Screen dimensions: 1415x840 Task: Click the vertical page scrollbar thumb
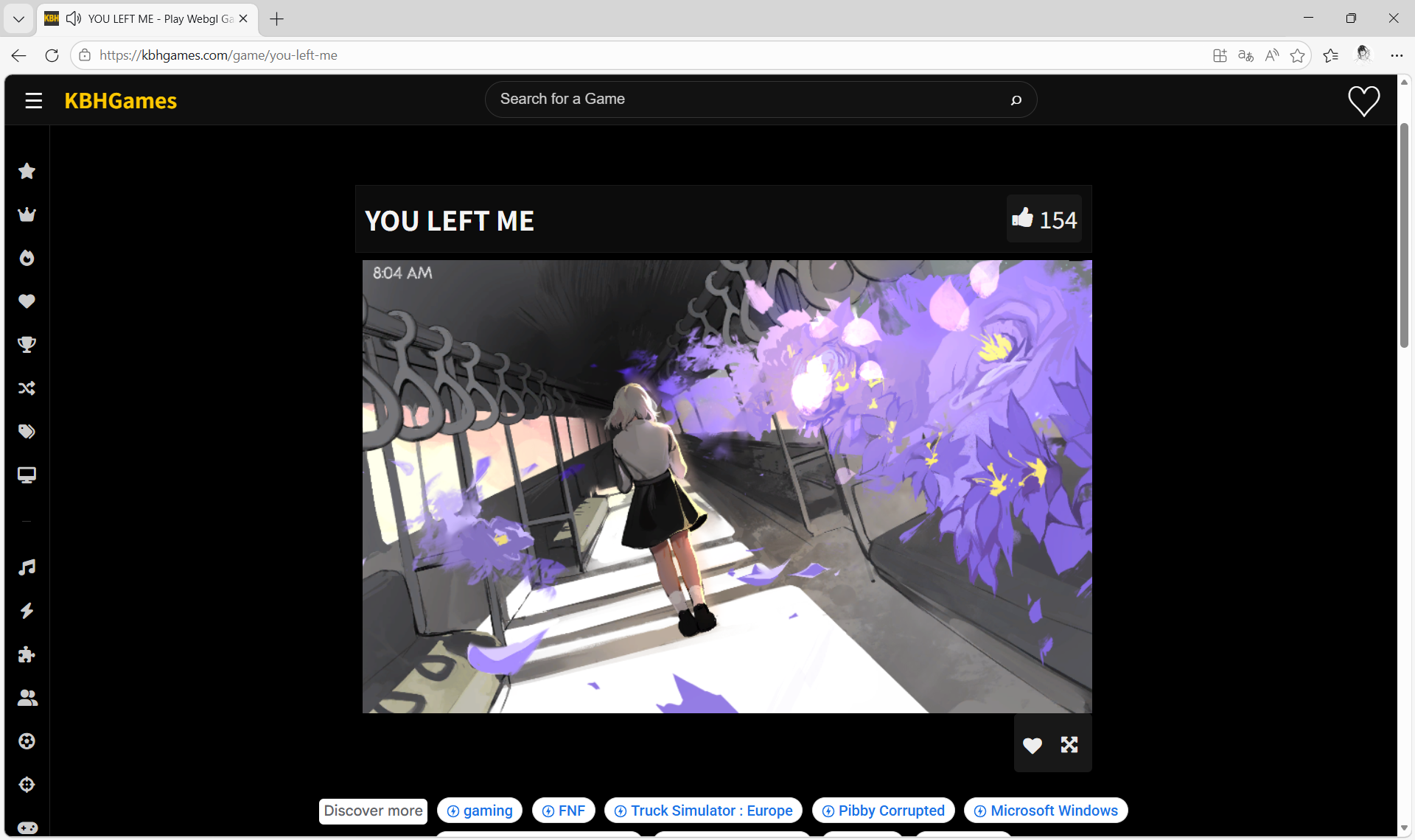(x=1405, y=234)
